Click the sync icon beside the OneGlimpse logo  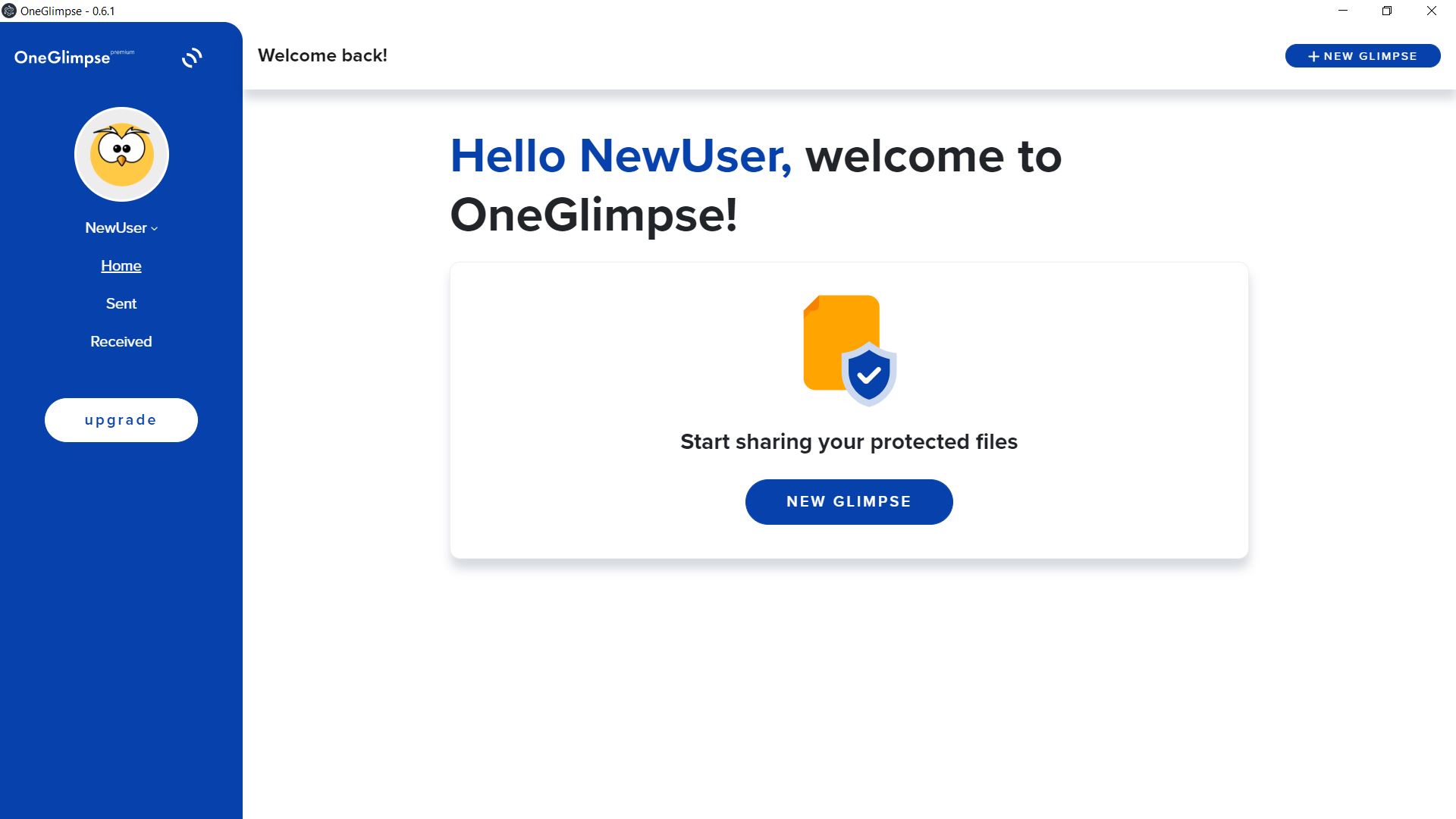coord(192,58)
